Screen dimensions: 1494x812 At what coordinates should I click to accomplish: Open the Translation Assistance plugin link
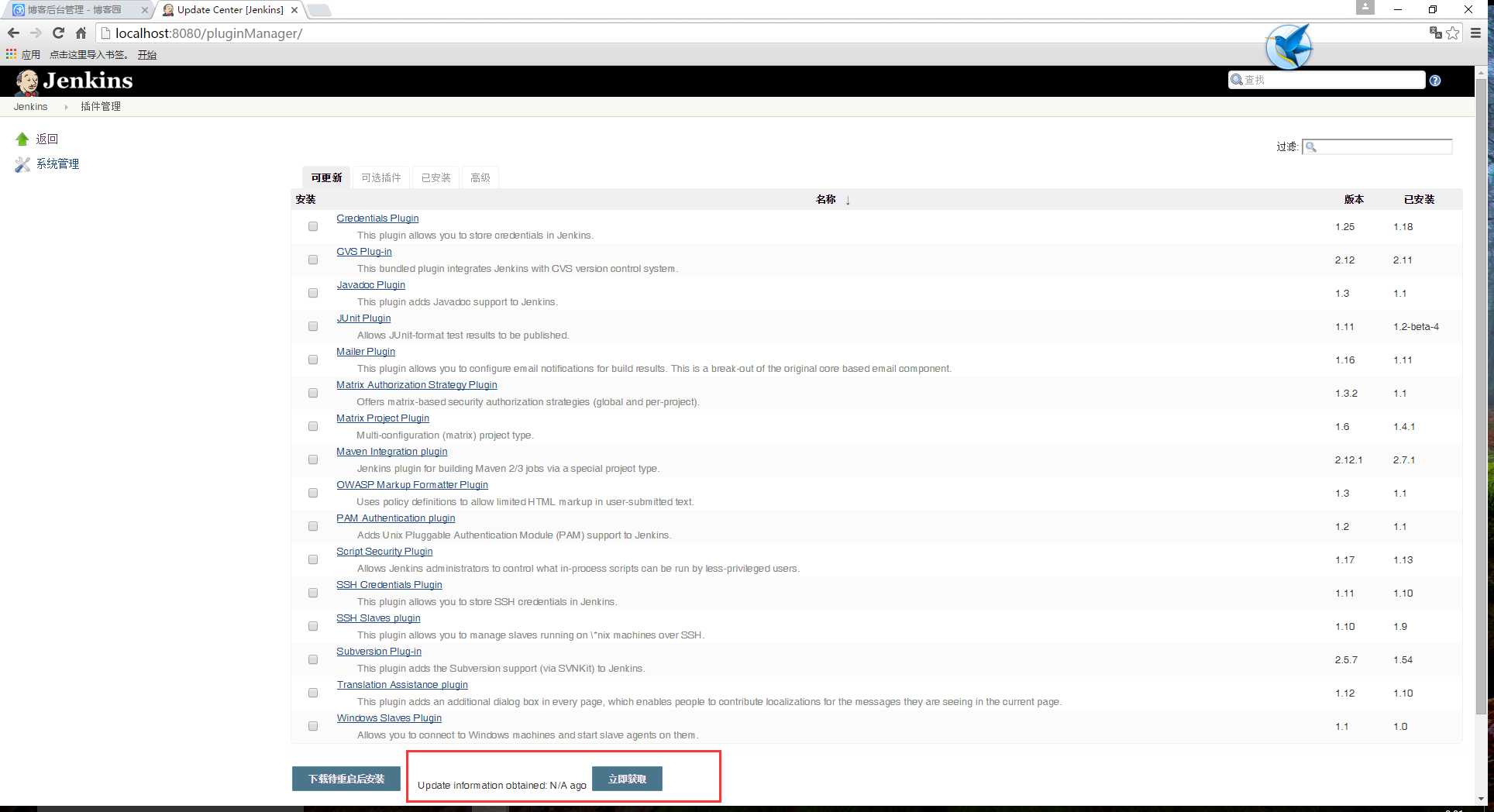pos(402,685)
